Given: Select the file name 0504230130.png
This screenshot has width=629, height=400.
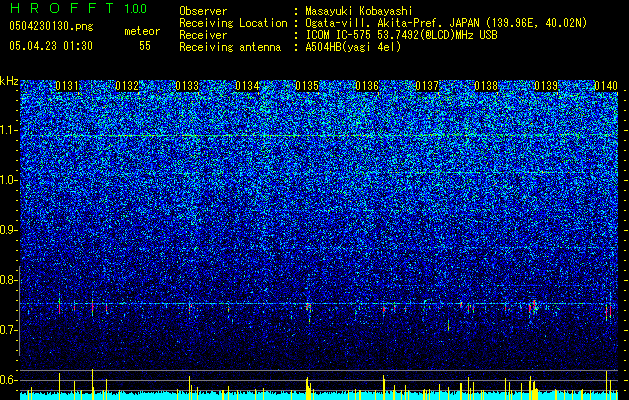Looking at the screenshot, I should tap(51, 26).
